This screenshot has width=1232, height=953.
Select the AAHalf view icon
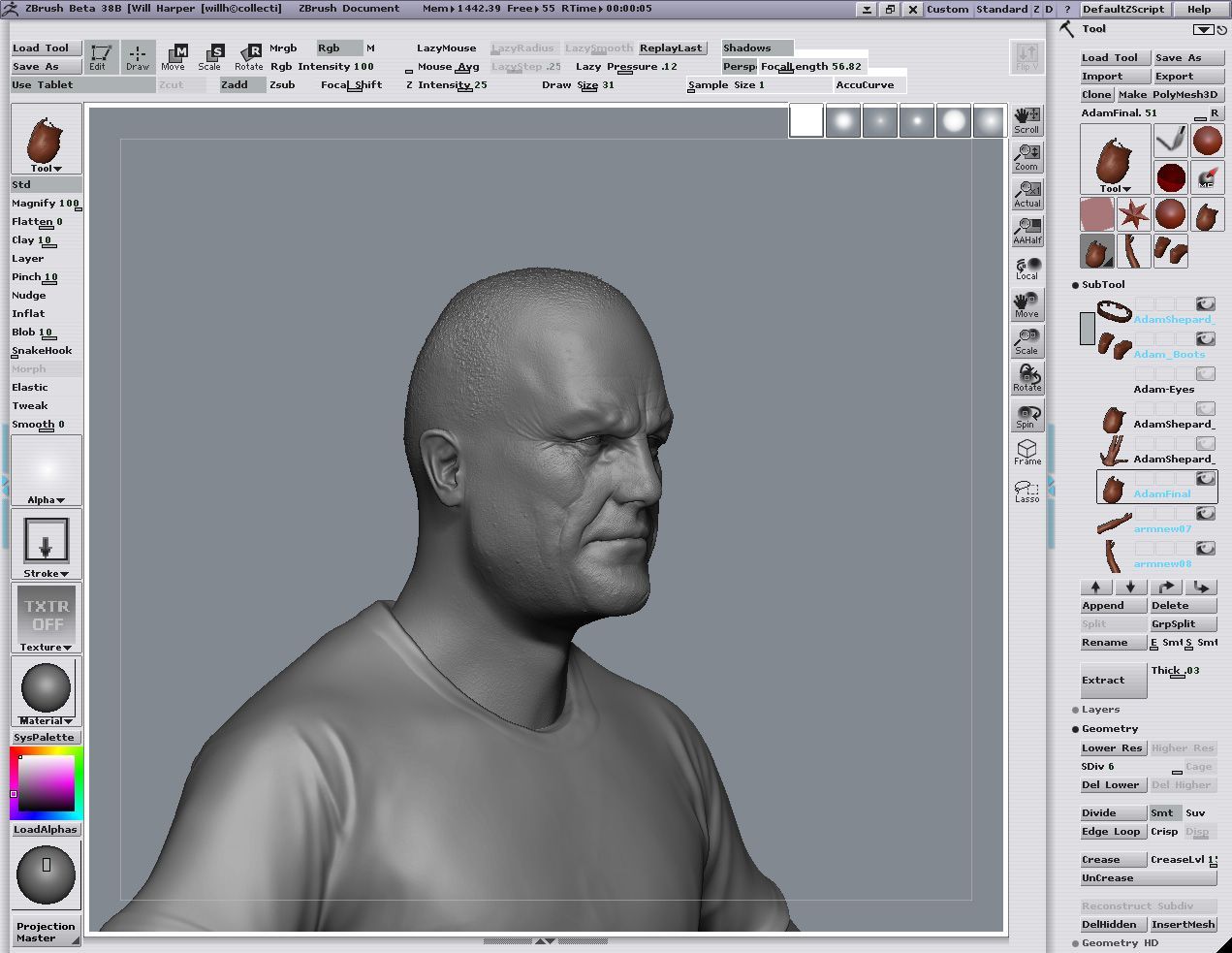click(1027, 231)
